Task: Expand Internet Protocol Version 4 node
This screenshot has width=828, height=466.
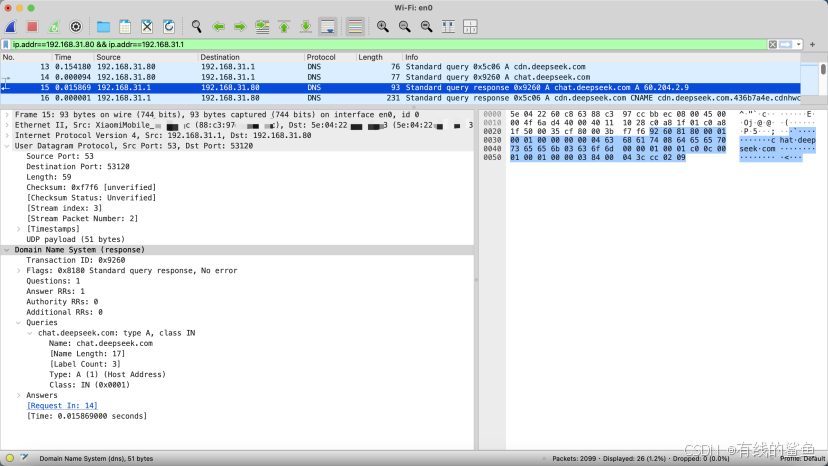Action: coord(7,135)
